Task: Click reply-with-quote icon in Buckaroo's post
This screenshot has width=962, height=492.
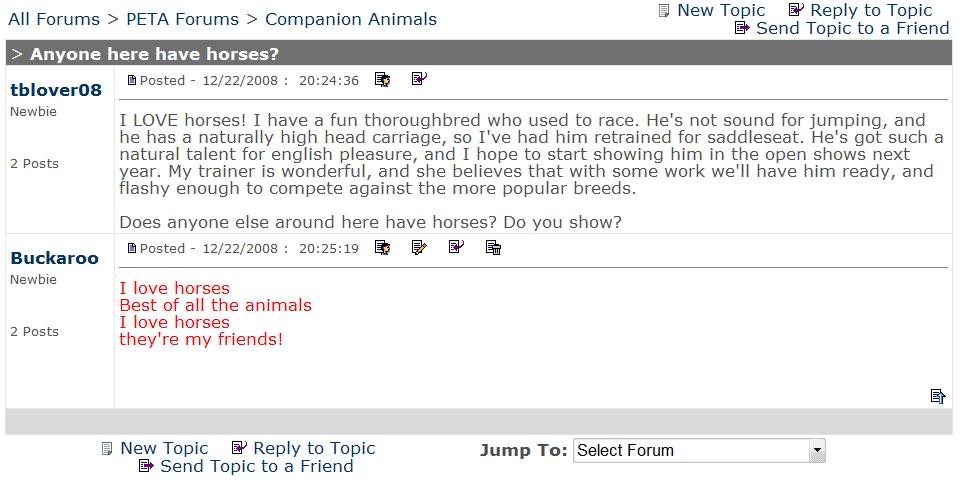Action: pyautogui.click(x=456, y=247)
